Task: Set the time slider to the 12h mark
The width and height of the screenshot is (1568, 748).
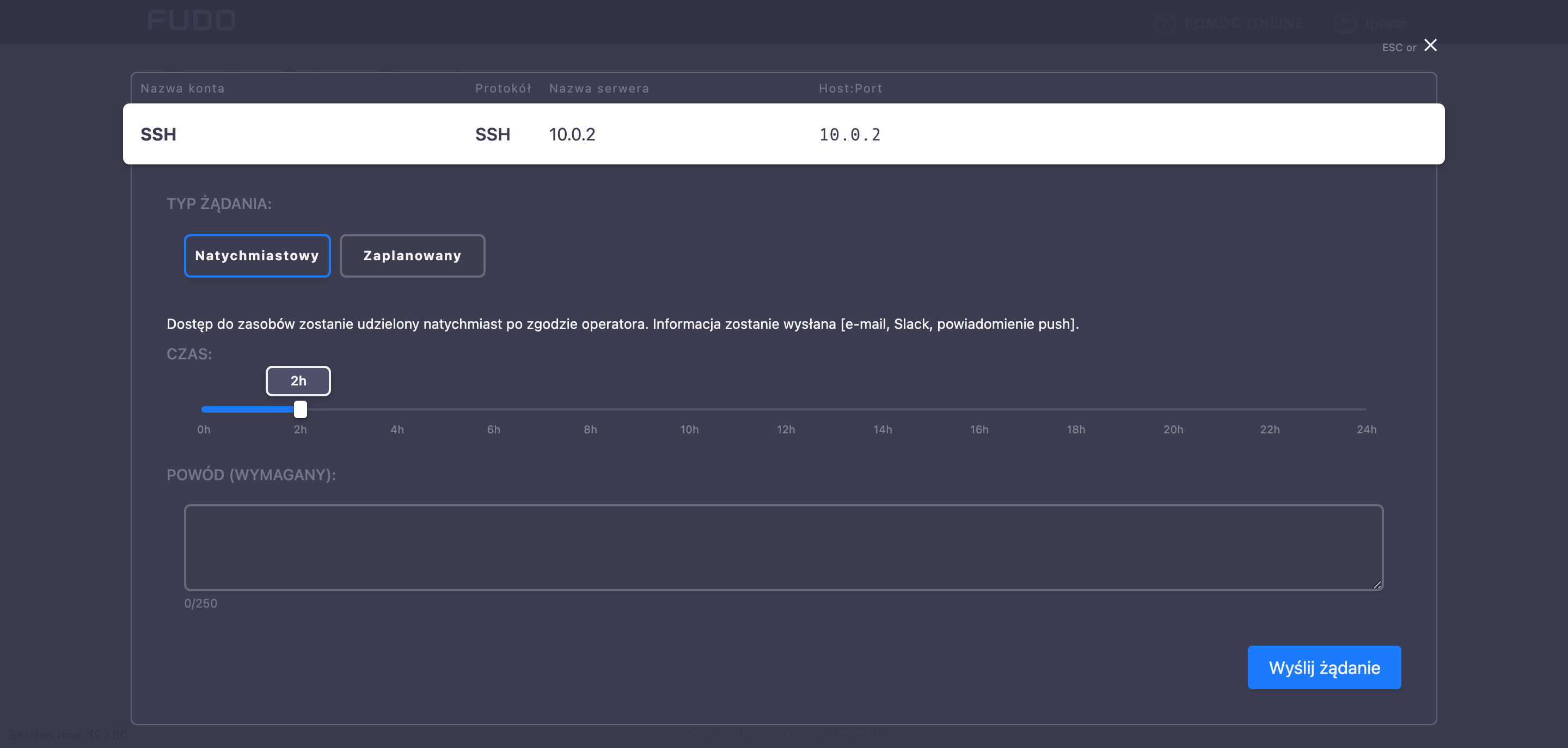Action: (x=785, y=409)
